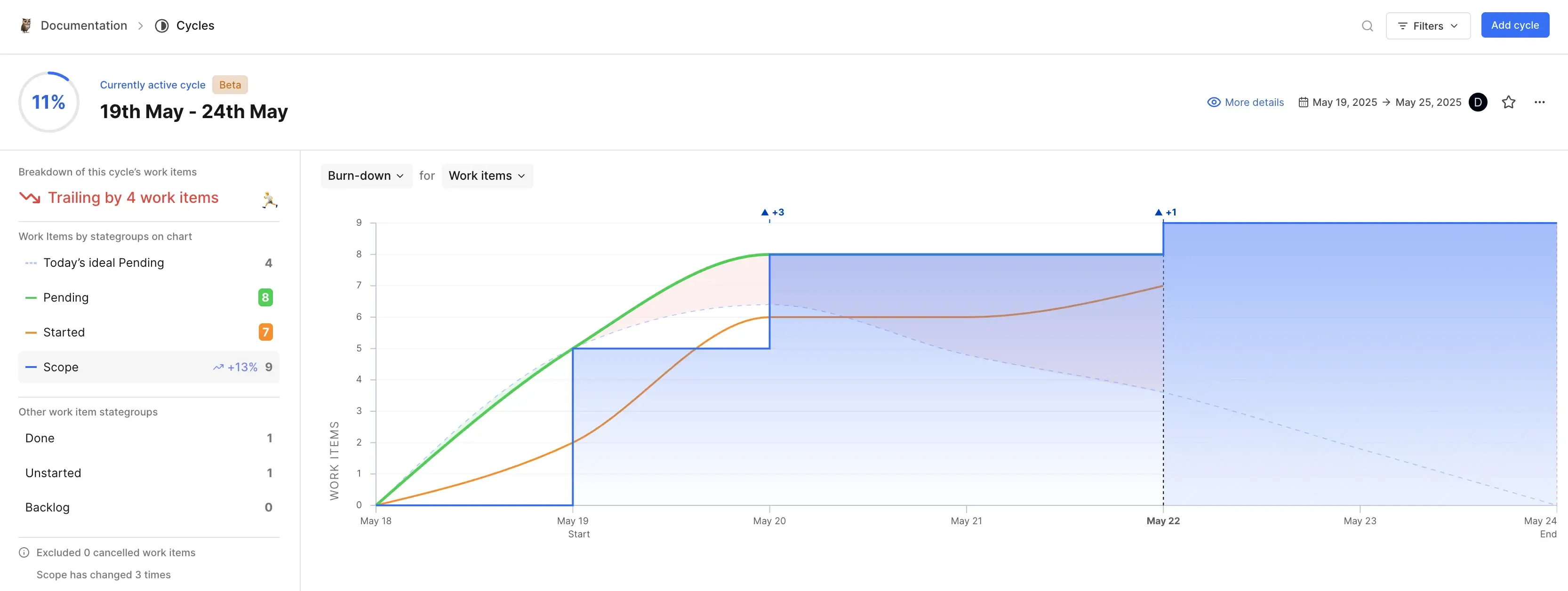Toggle the Started legend entry off
This screenshot has width=1568, height=591.
(64, 332)
